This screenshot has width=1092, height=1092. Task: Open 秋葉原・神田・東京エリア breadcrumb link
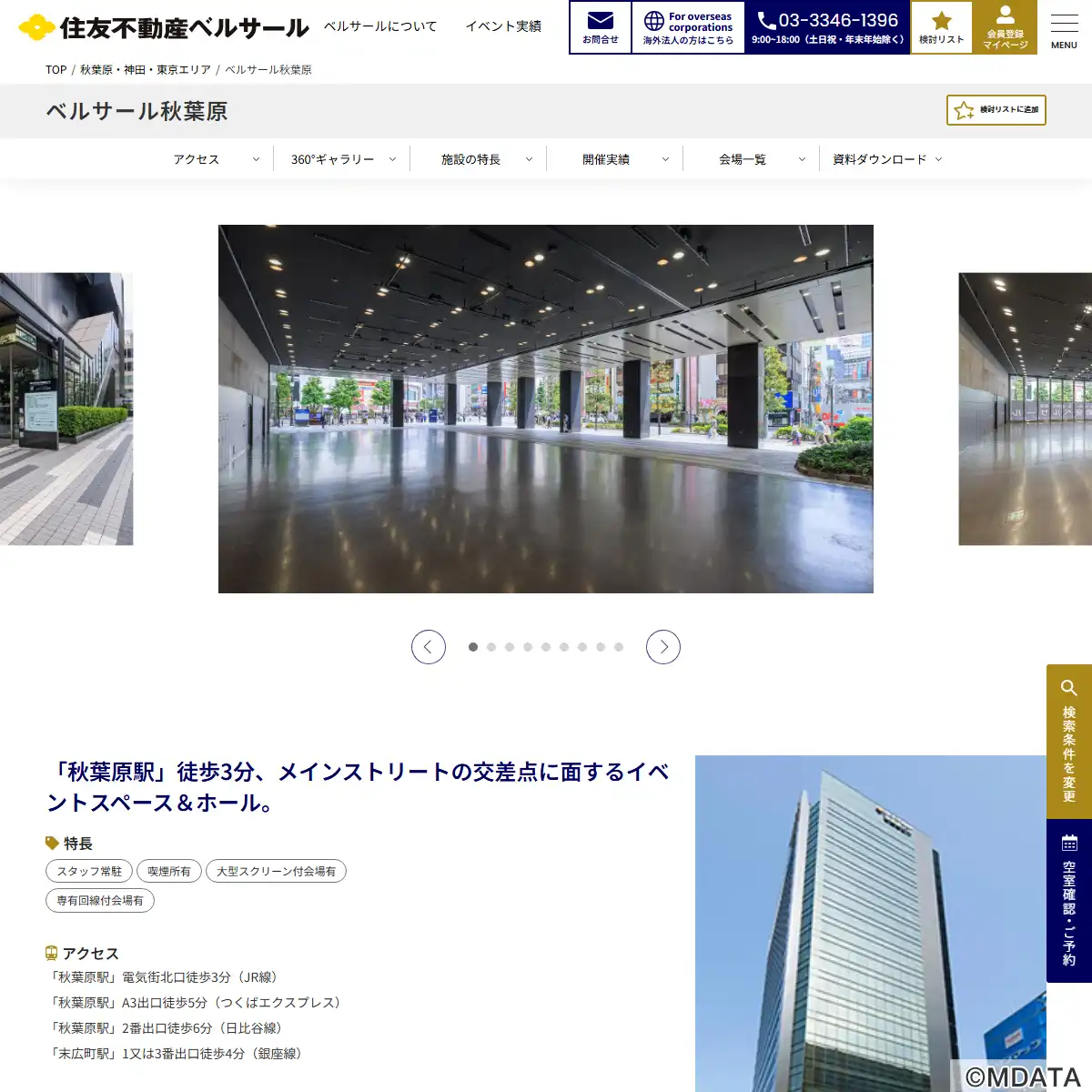pos(146,70)
